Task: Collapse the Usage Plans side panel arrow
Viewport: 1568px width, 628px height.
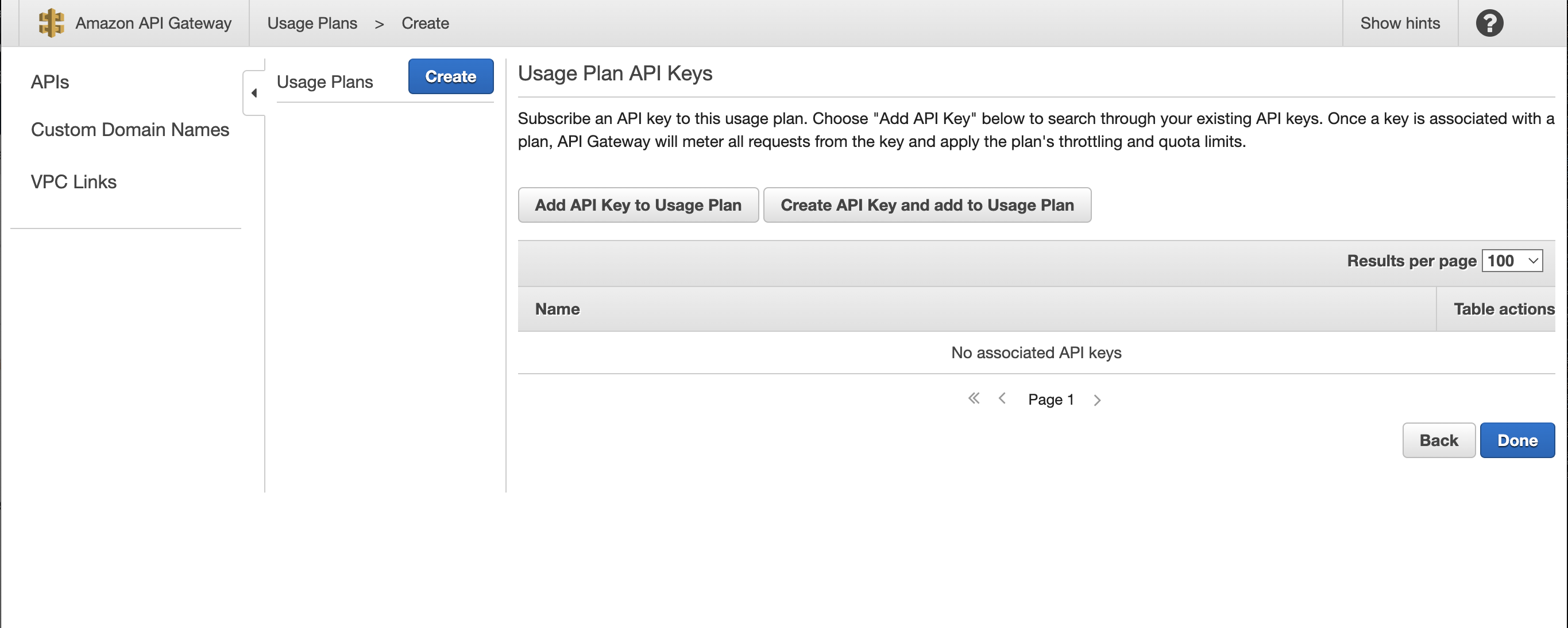Action: click(x=254, y=92)
